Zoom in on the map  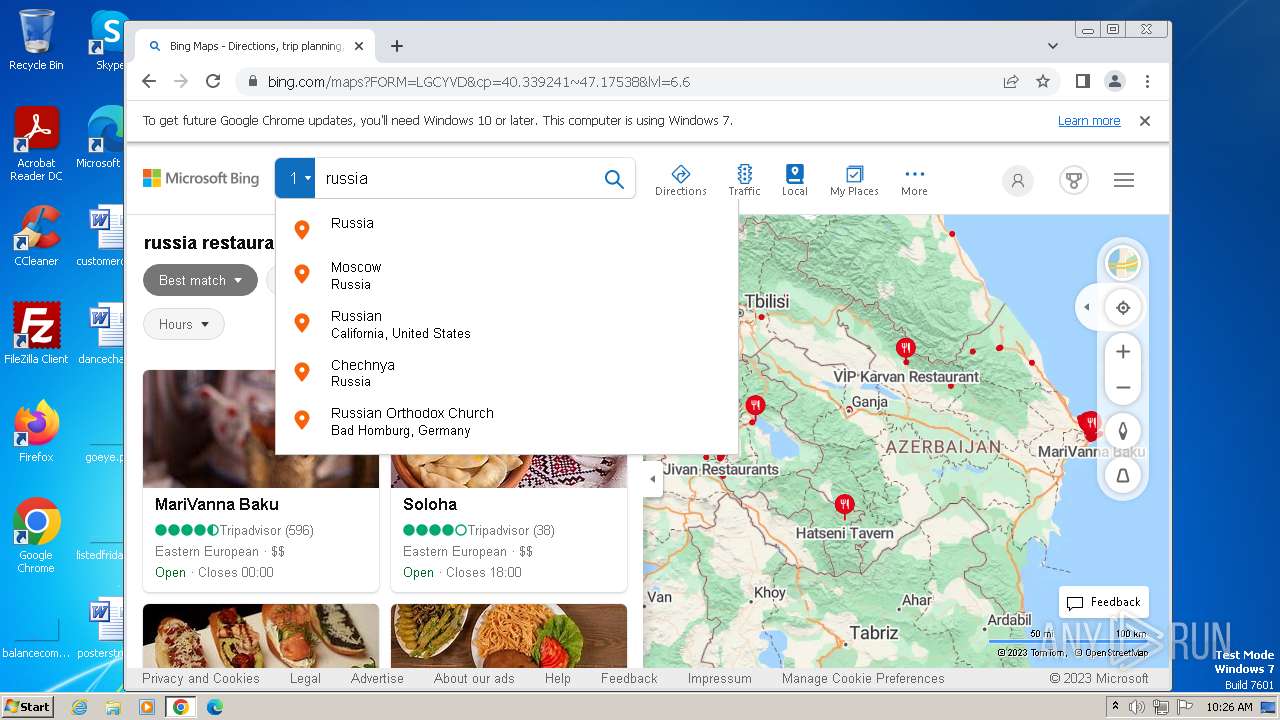point(1123,352)
